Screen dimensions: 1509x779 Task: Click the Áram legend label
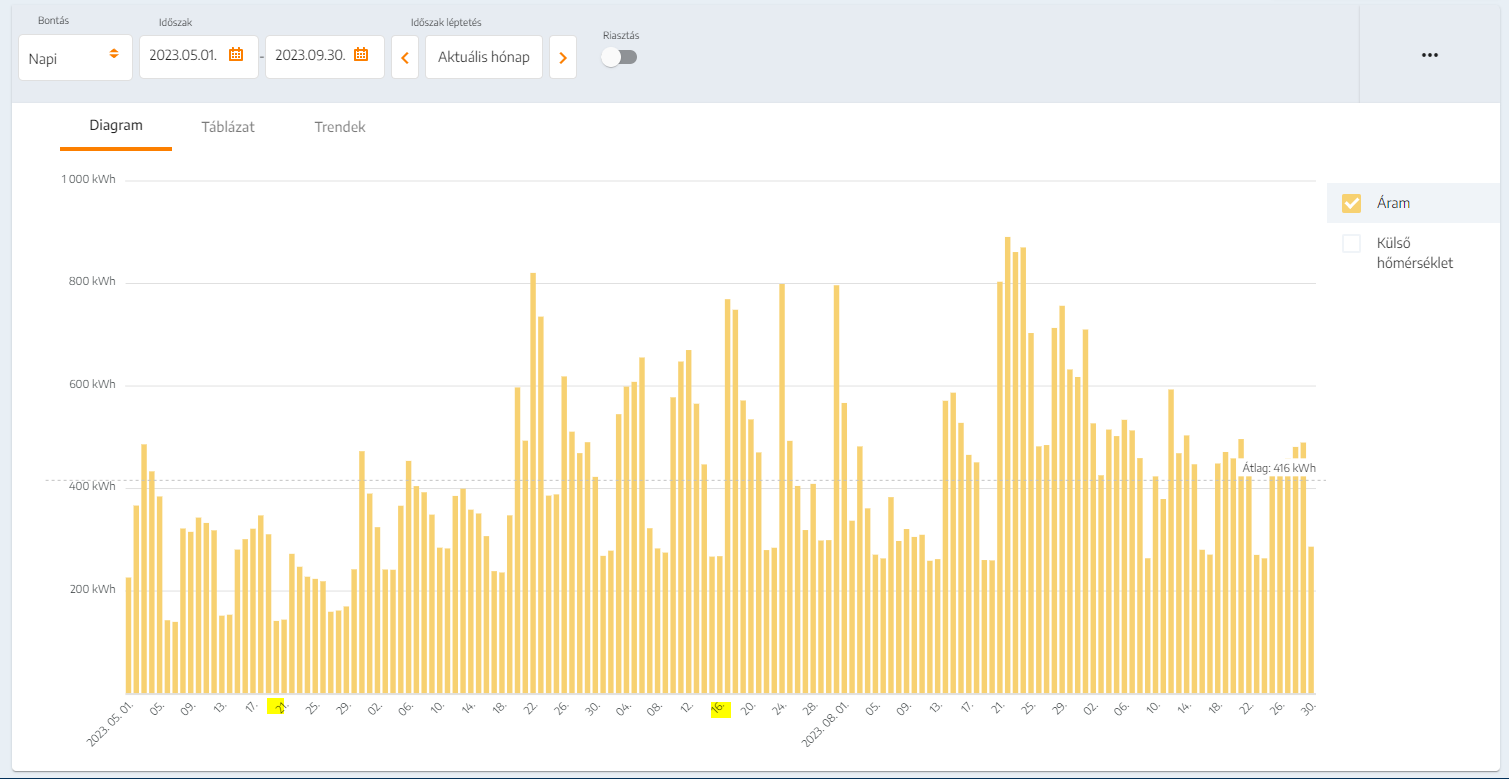1393,203
